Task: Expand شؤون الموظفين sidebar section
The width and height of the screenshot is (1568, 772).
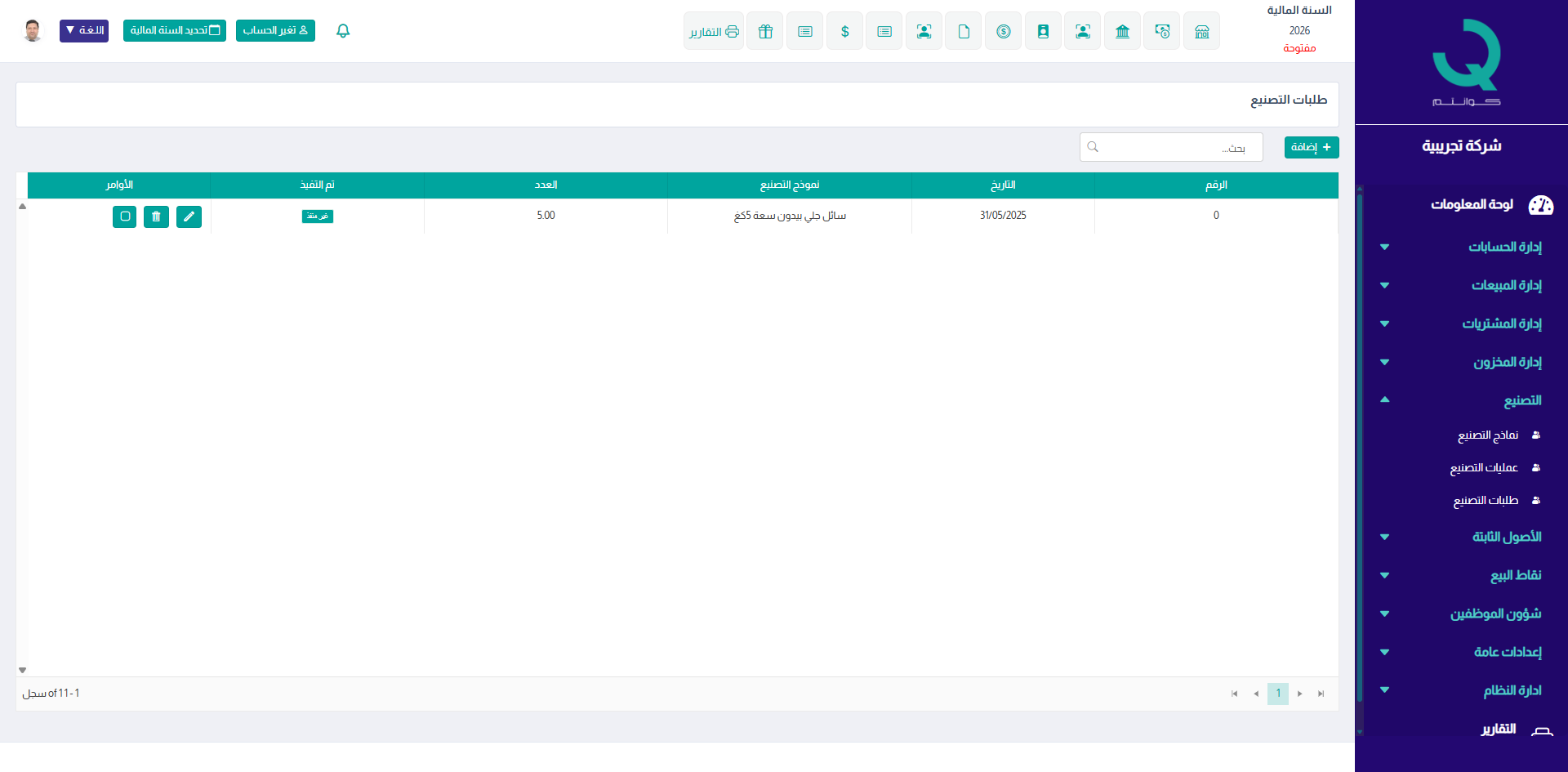Action: 1495,614
